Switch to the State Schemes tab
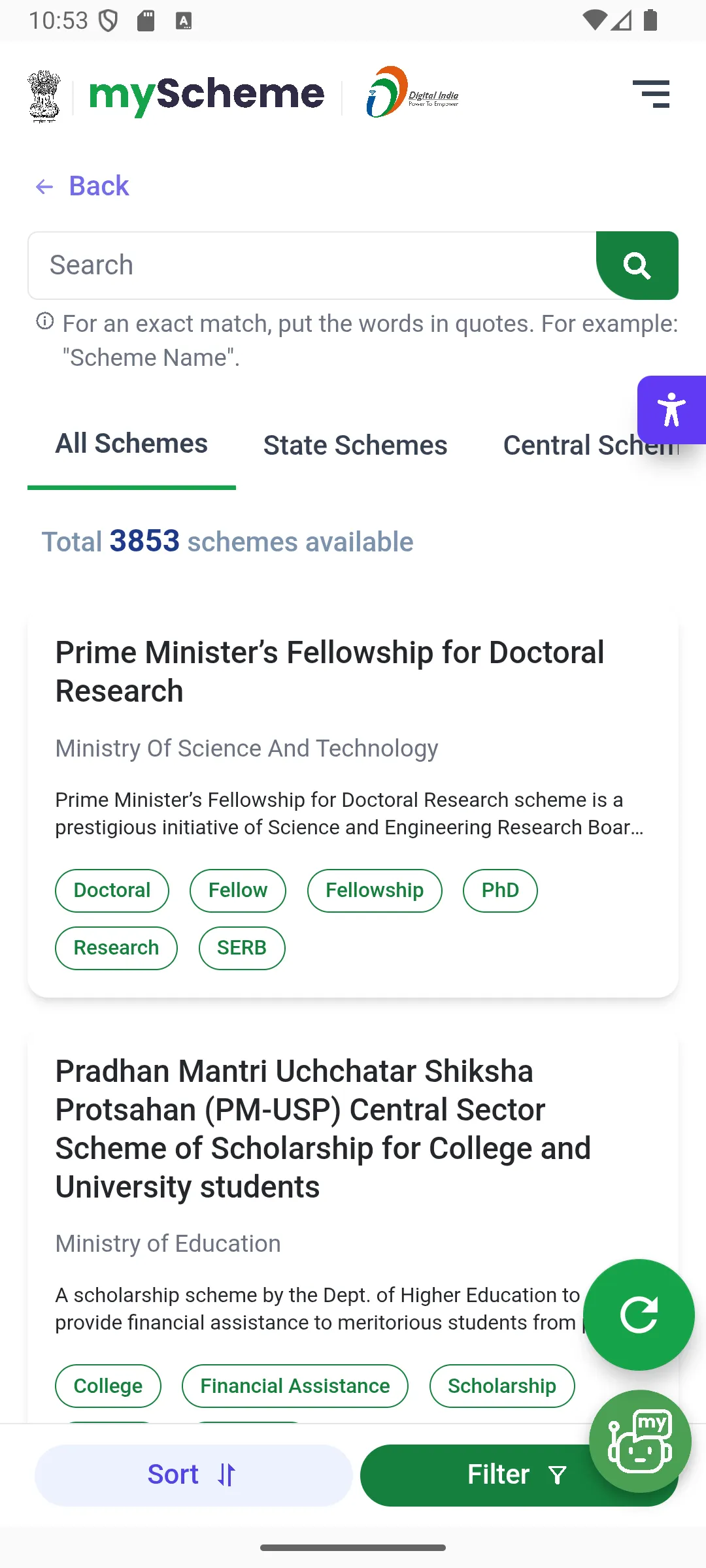Image resolution: width=706 pixels, height=1568 pixels. [355, 446]
